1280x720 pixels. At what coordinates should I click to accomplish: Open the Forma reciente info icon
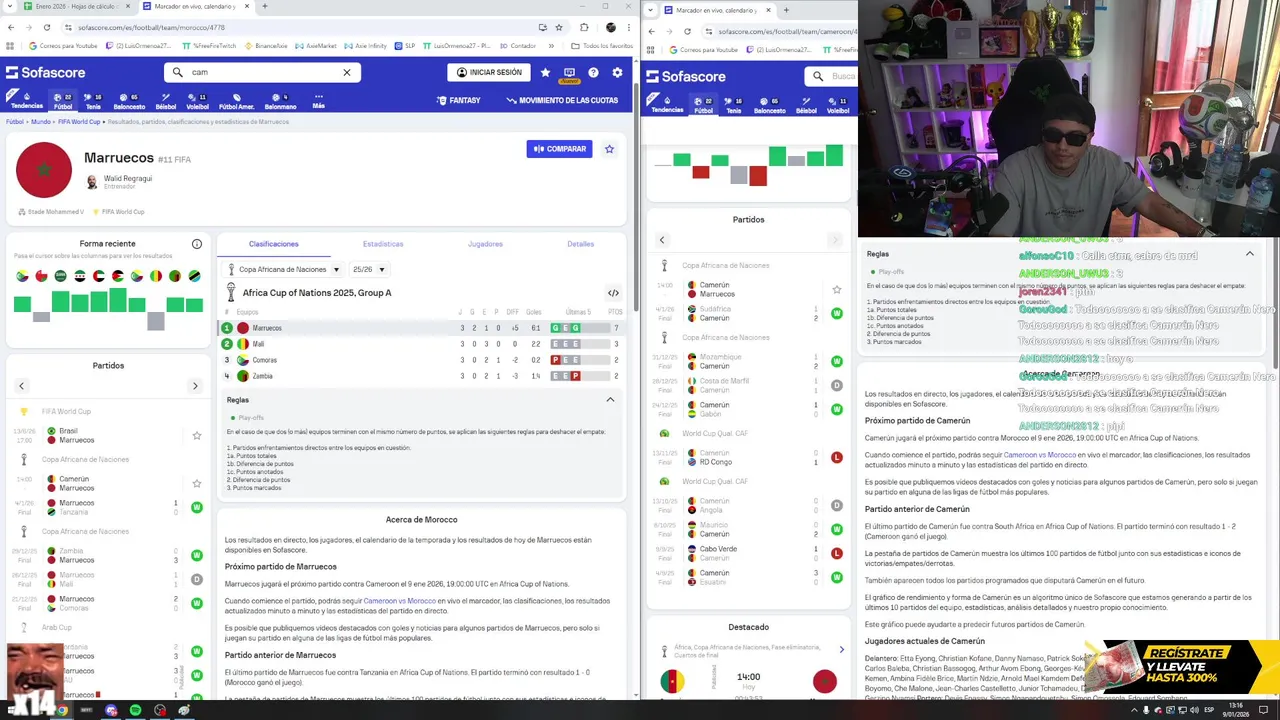[x=197, y=244]
